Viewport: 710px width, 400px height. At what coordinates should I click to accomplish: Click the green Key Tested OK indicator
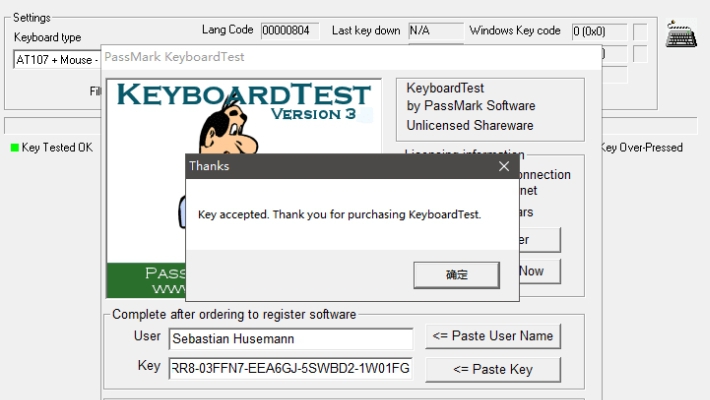(15, 148)
